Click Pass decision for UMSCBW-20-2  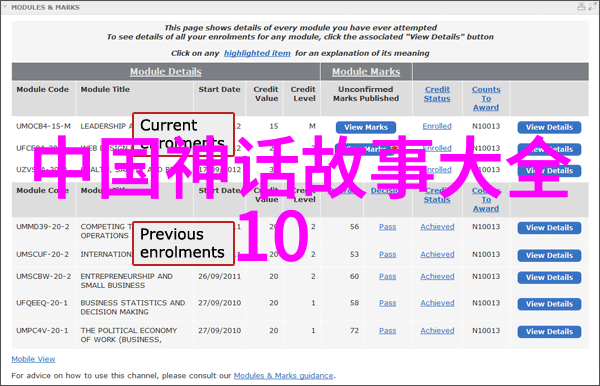coord(388,277)
